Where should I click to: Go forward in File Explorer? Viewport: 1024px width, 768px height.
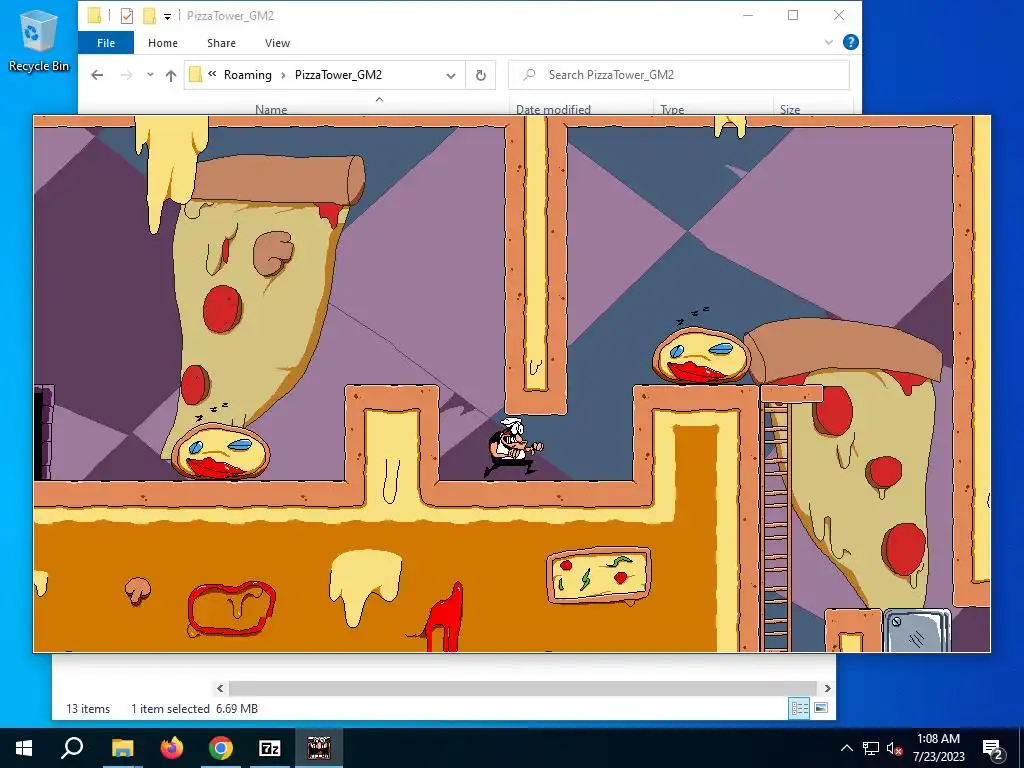pyautogui.click(x=127, y=75)
